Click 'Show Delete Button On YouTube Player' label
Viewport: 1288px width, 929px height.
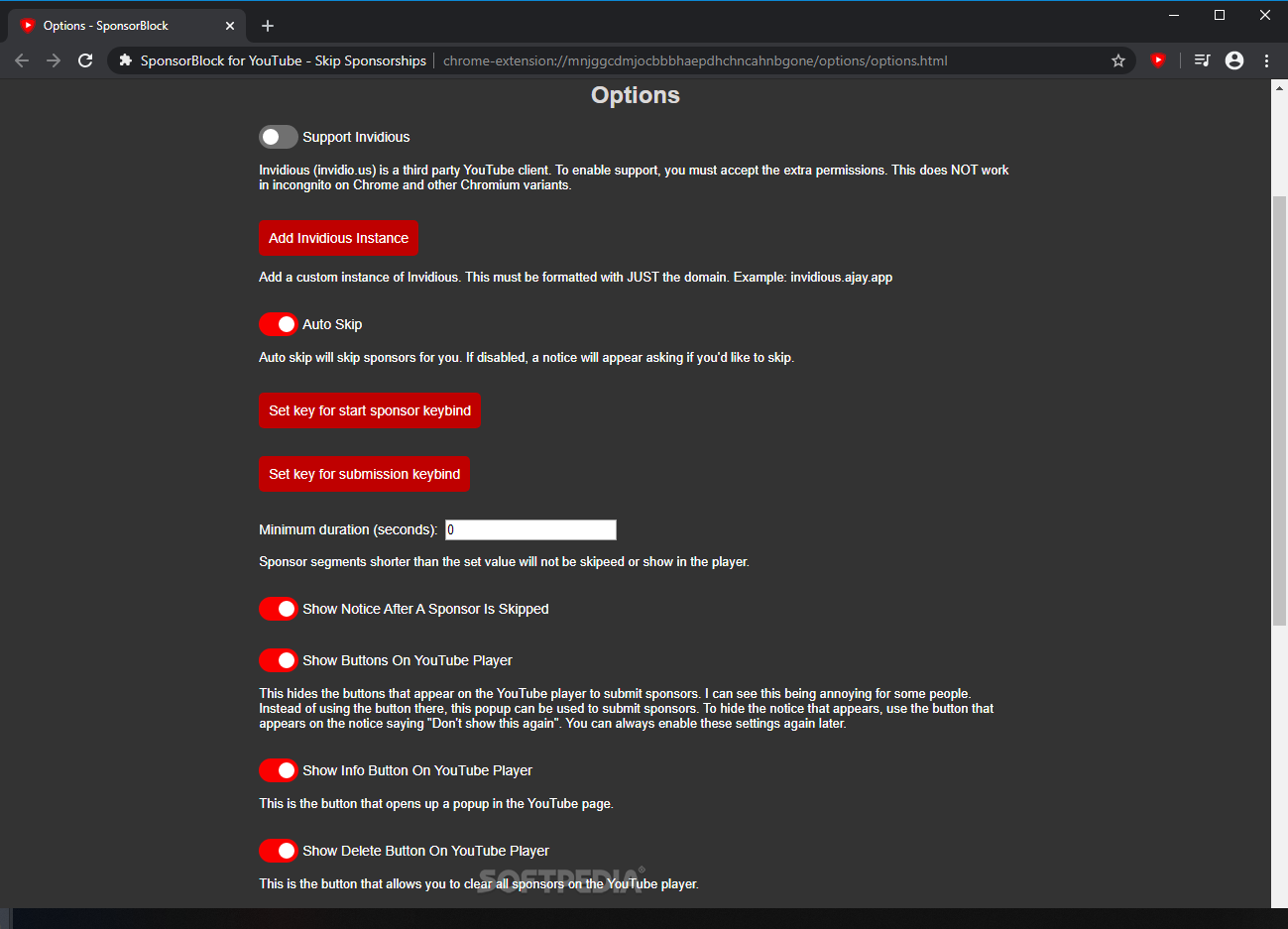[425, 851]
